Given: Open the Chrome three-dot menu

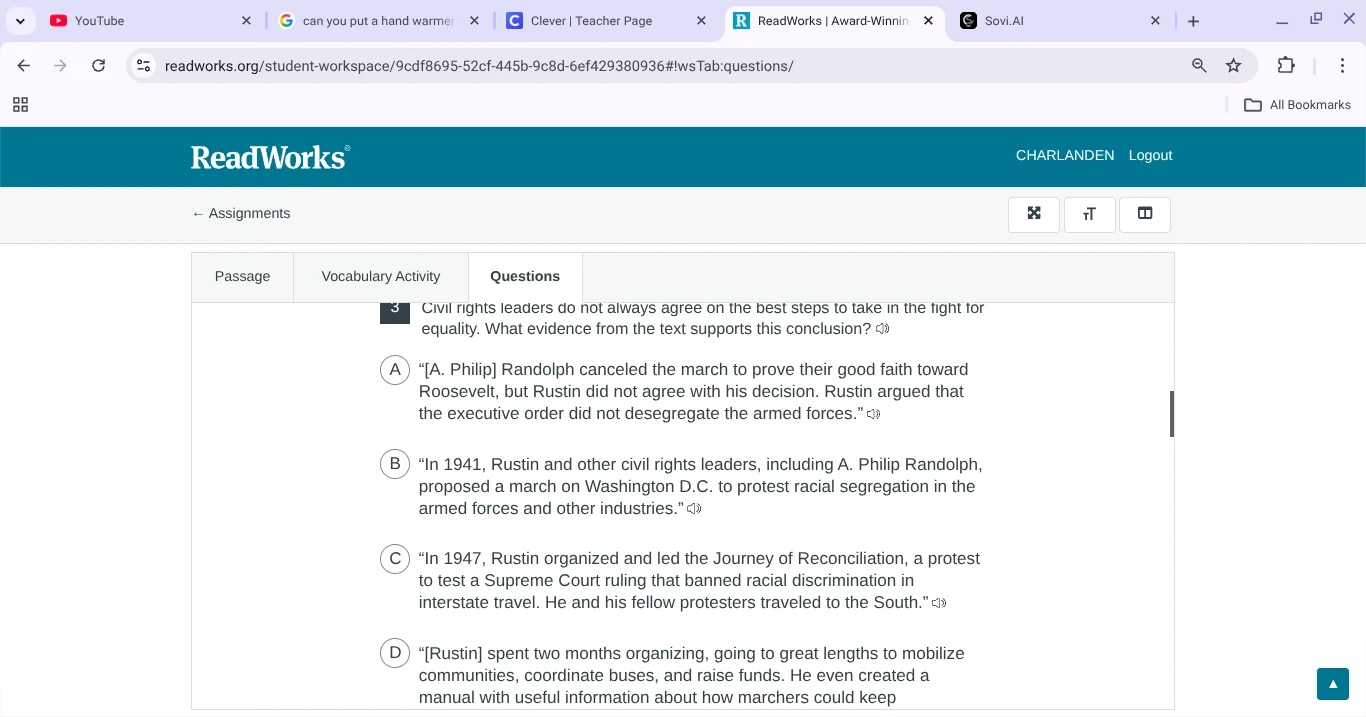Looking at the screenshot, I should 1342,66.
